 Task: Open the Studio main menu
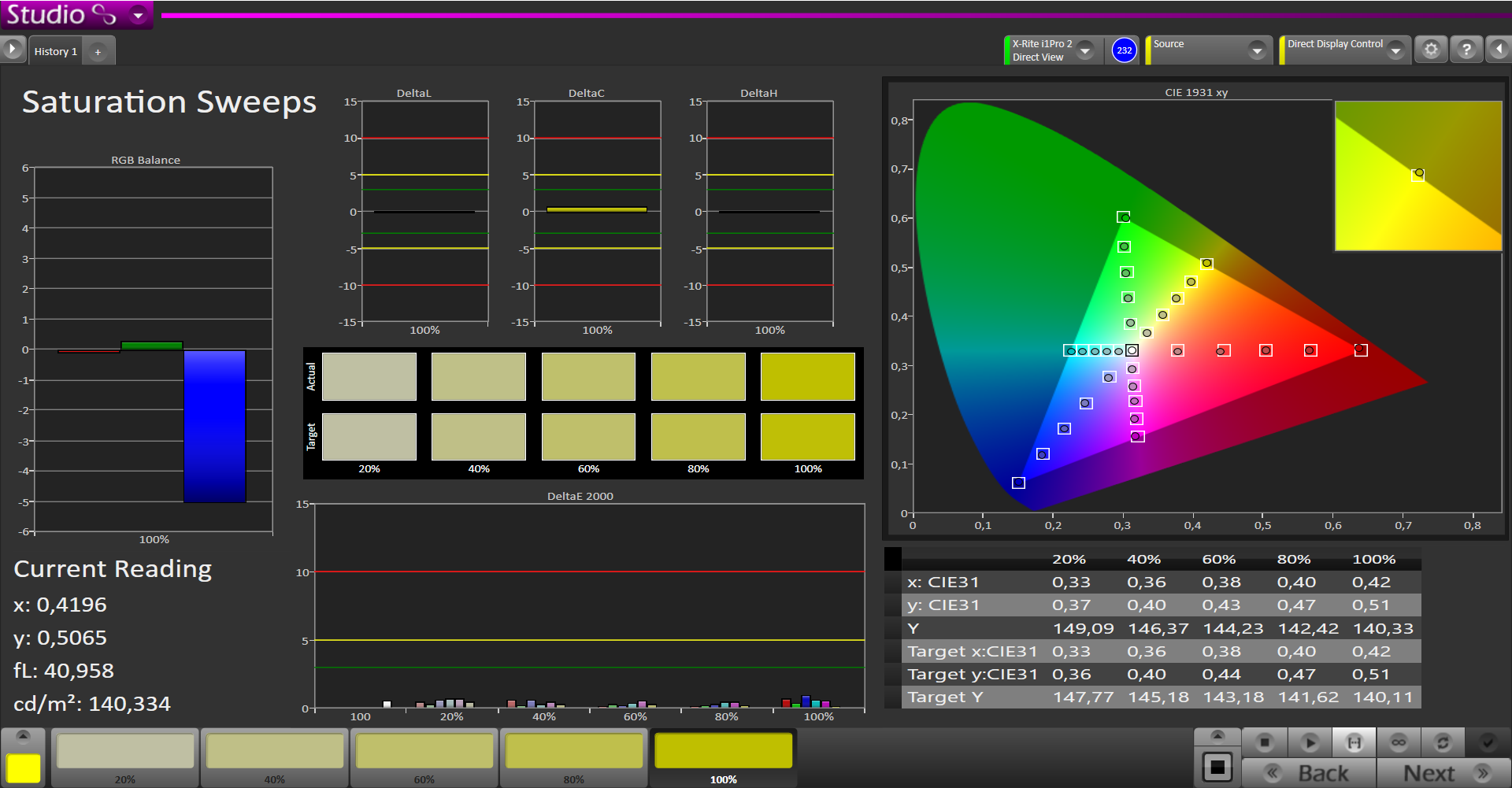coord(138,15)
